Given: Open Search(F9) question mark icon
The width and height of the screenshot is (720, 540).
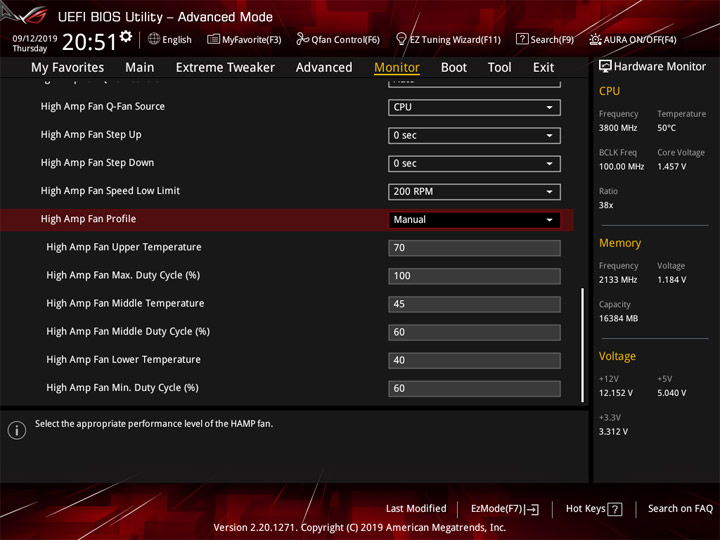Looking at the screenshot, I should [x=522, y=39].
